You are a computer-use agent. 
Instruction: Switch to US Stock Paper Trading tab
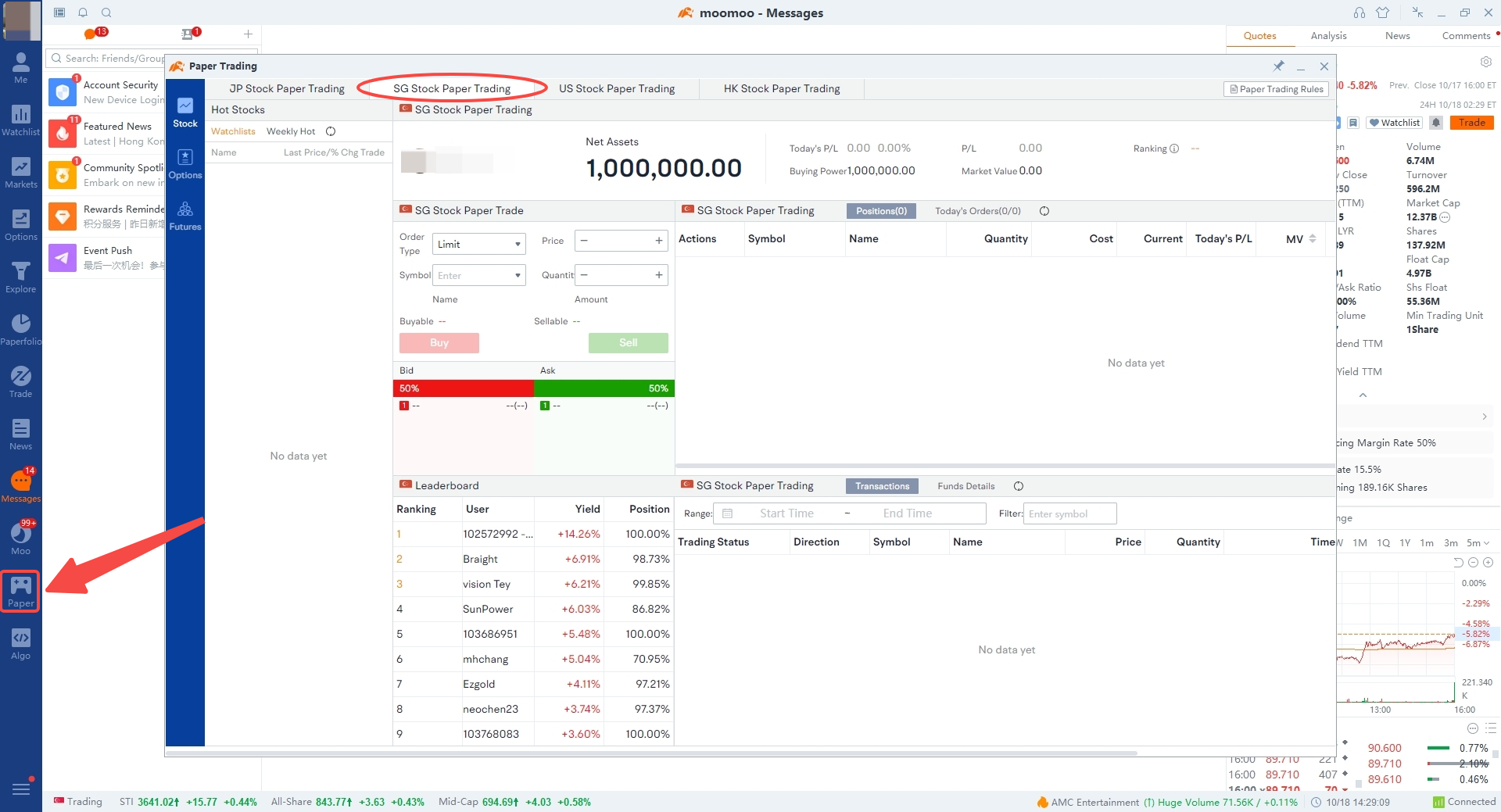coord(617,89)
